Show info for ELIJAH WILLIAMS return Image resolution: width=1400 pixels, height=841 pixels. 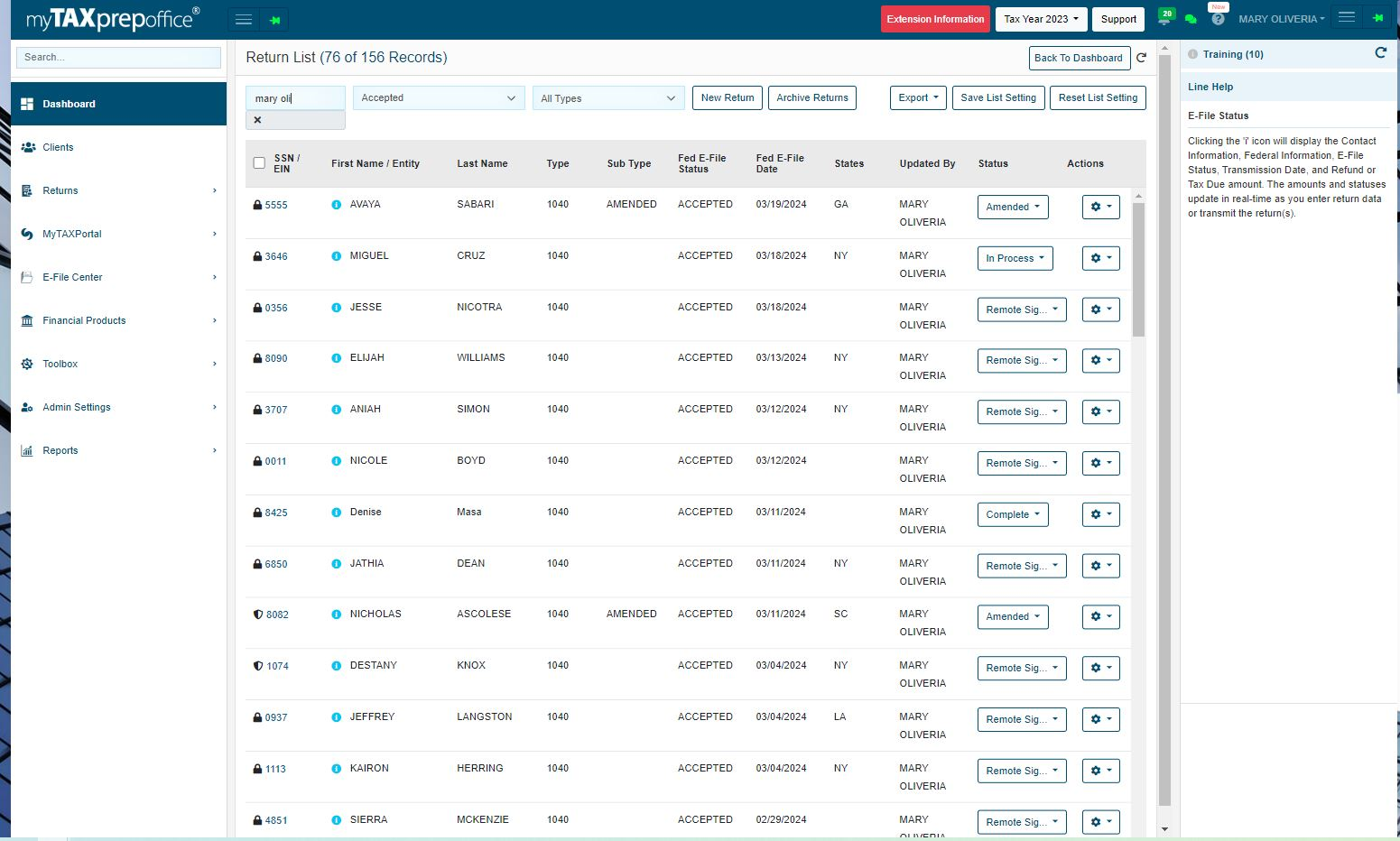coord(336,358)
